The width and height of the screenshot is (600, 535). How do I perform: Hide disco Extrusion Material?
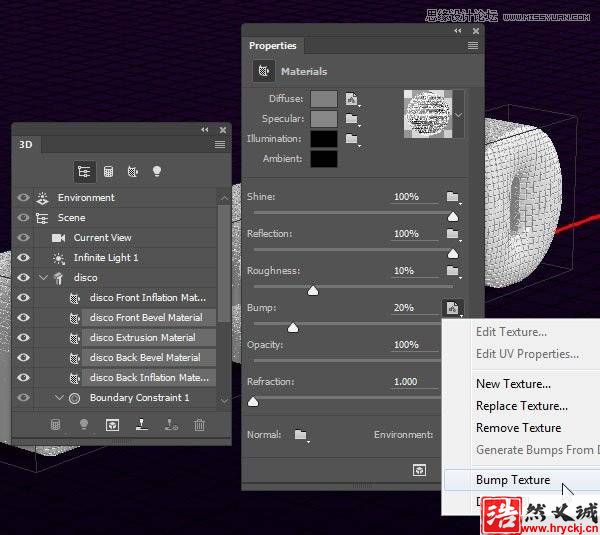[x=23, y=338]
